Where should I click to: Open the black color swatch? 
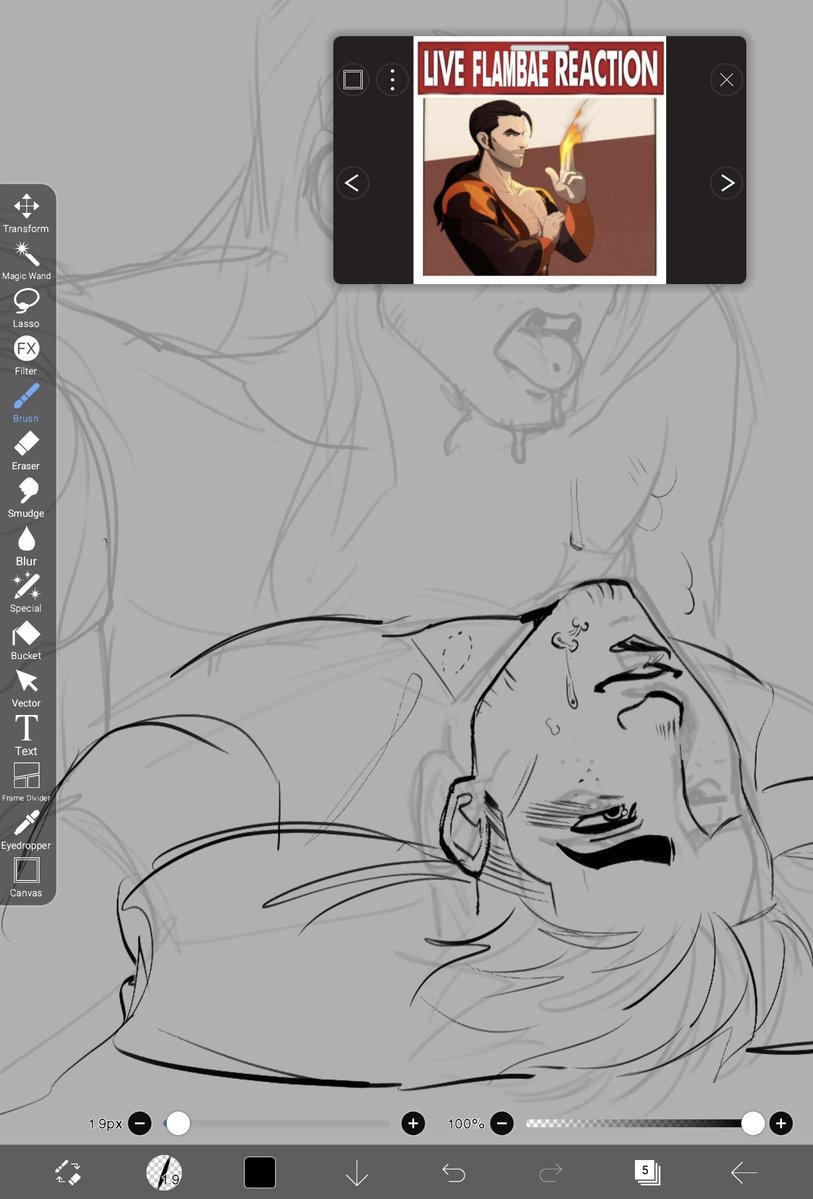point(260,1172)
